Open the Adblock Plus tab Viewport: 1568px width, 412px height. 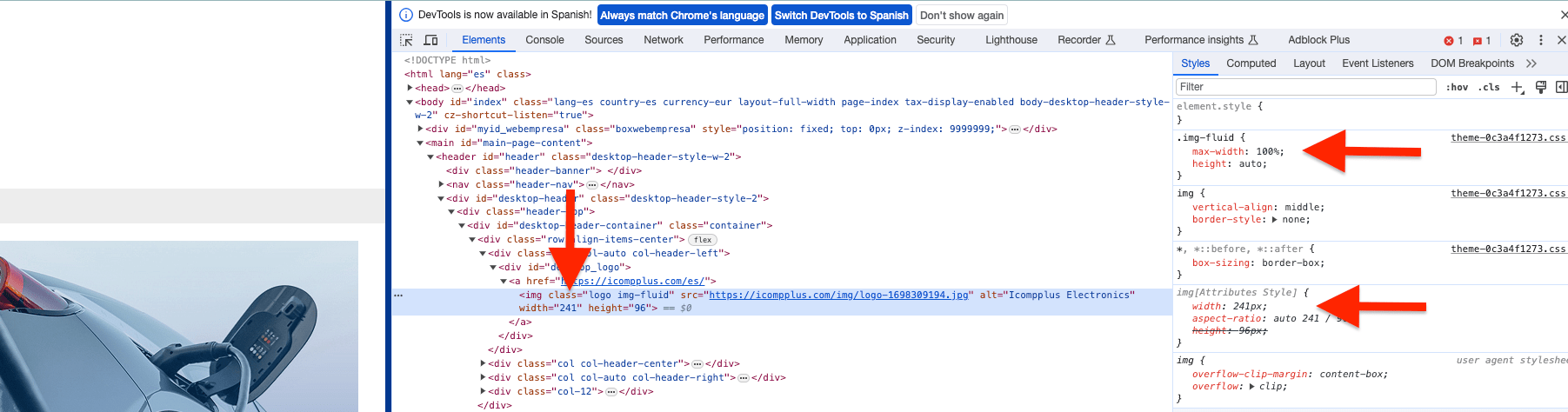click(1318, 40)
